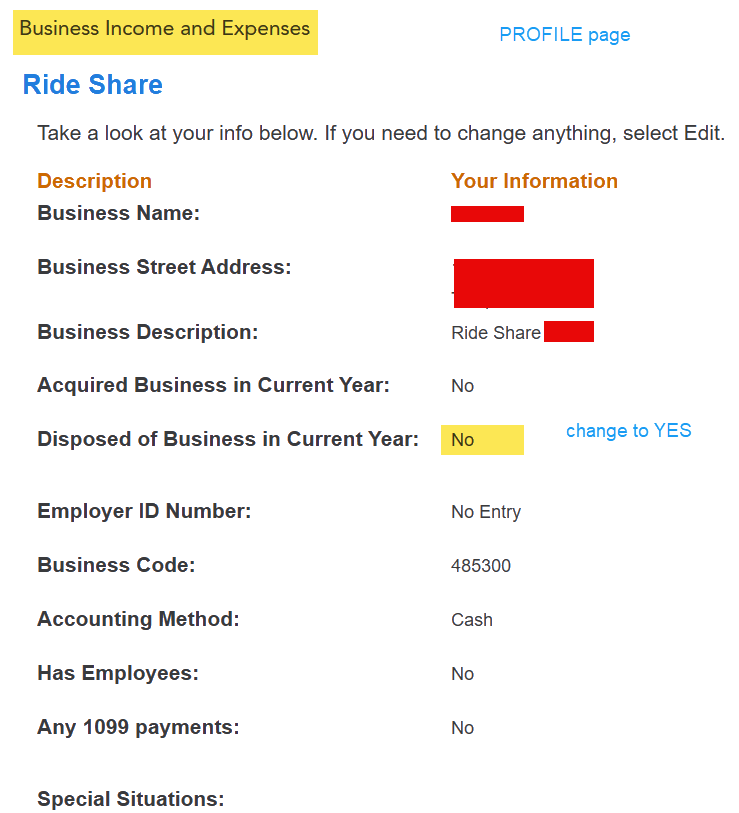Click the Special Situations label
The image size is (739, 813).
tap(130, 799)
